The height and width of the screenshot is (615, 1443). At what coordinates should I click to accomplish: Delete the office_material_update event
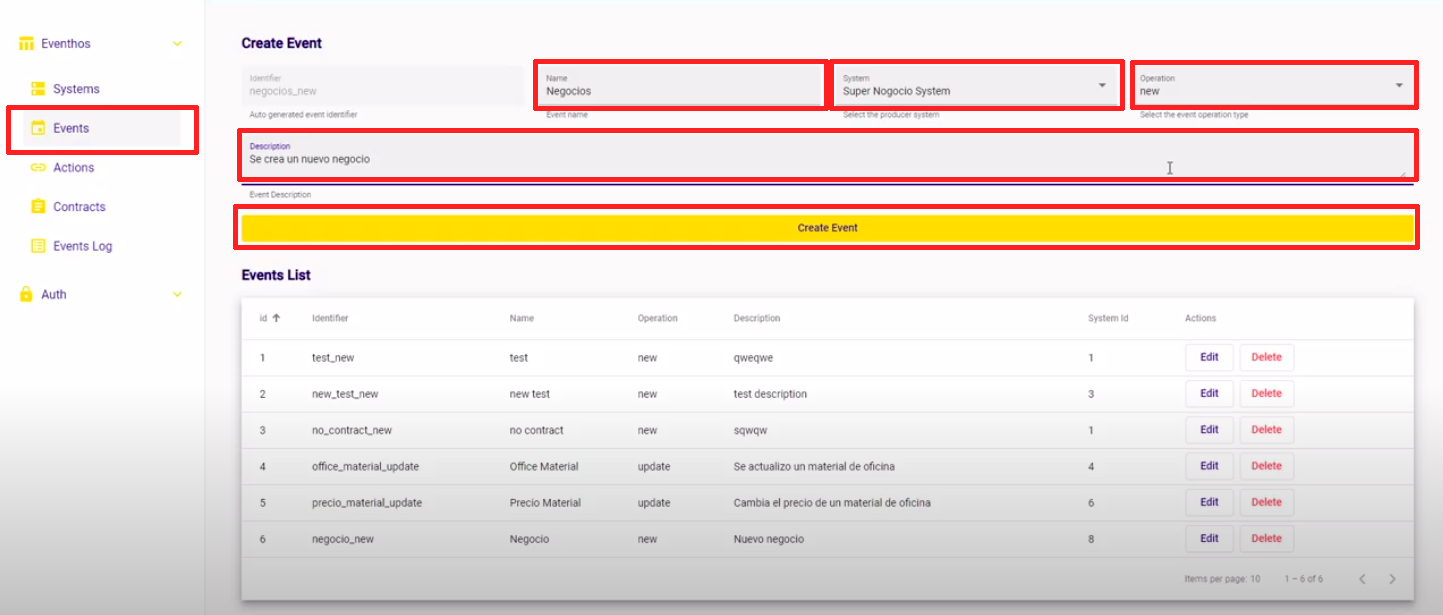coord(1266,466)
